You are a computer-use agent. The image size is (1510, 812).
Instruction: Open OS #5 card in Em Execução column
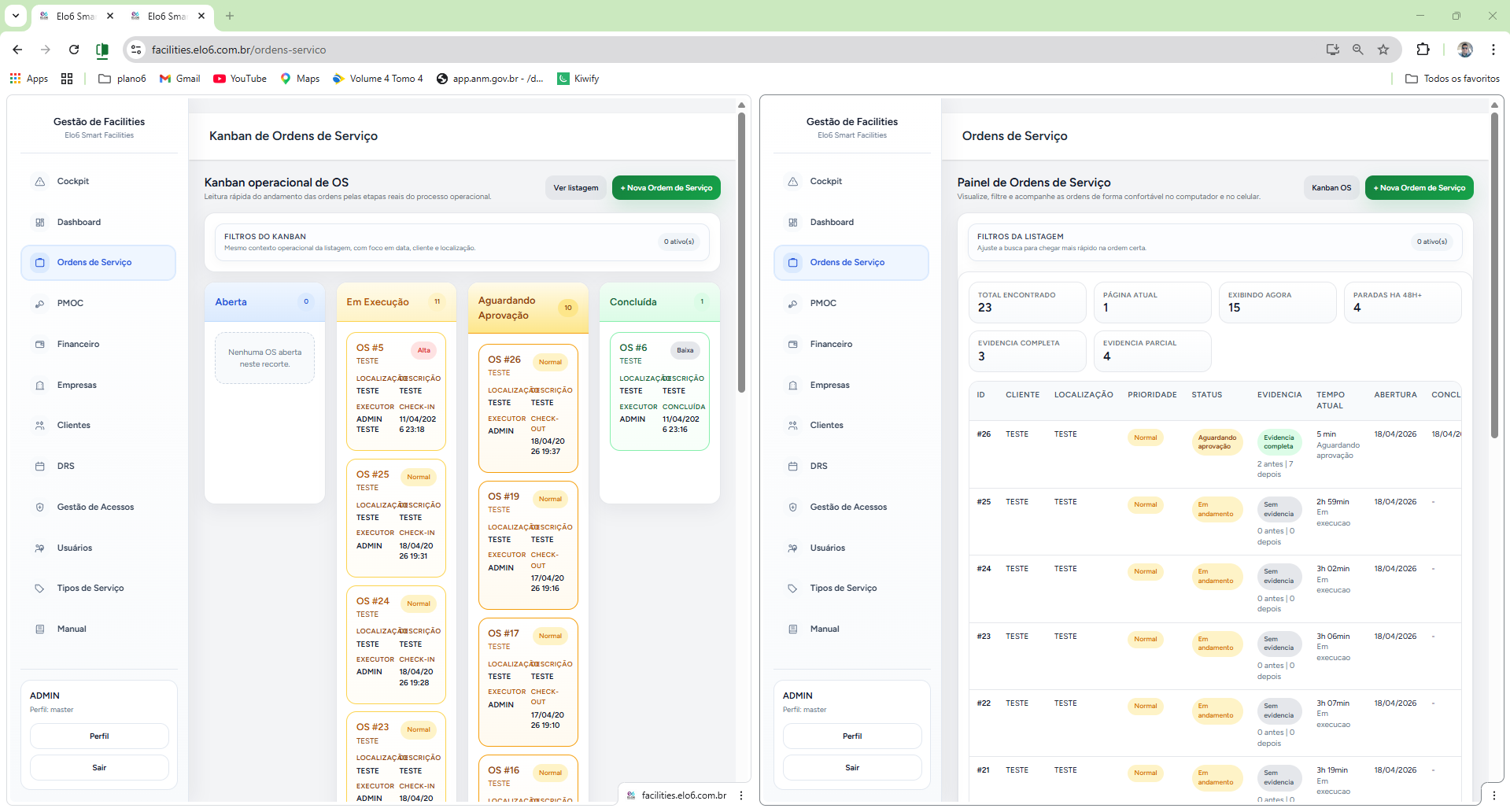(x=396, y=391)
